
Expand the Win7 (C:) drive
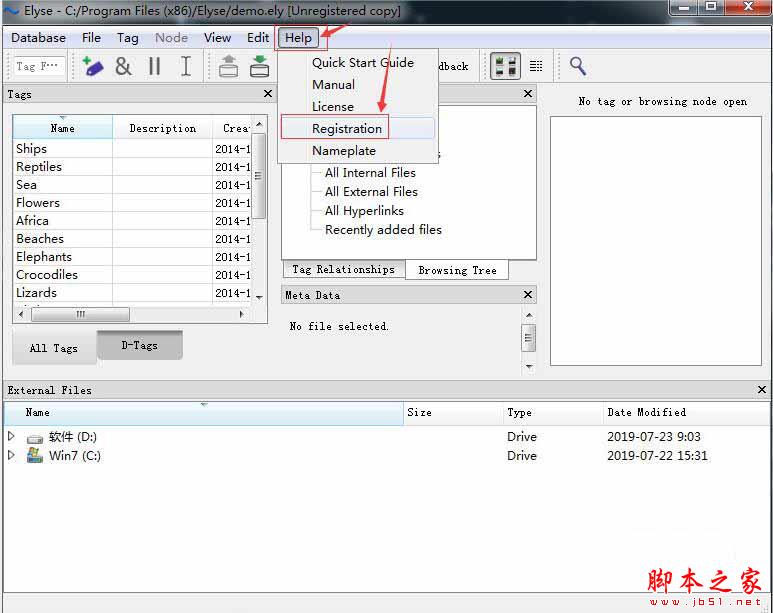point(12,456)
